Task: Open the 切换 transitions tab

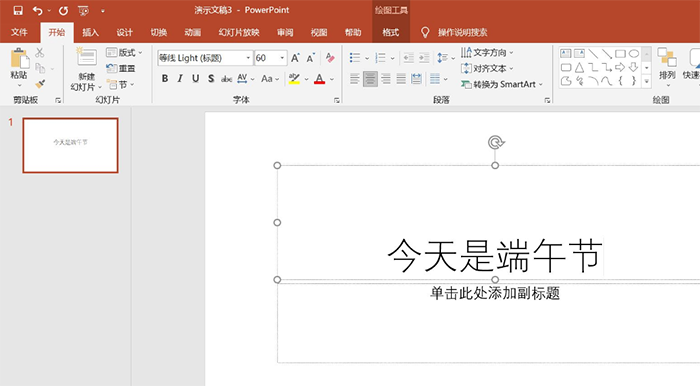Action: [x=158, y=32]
